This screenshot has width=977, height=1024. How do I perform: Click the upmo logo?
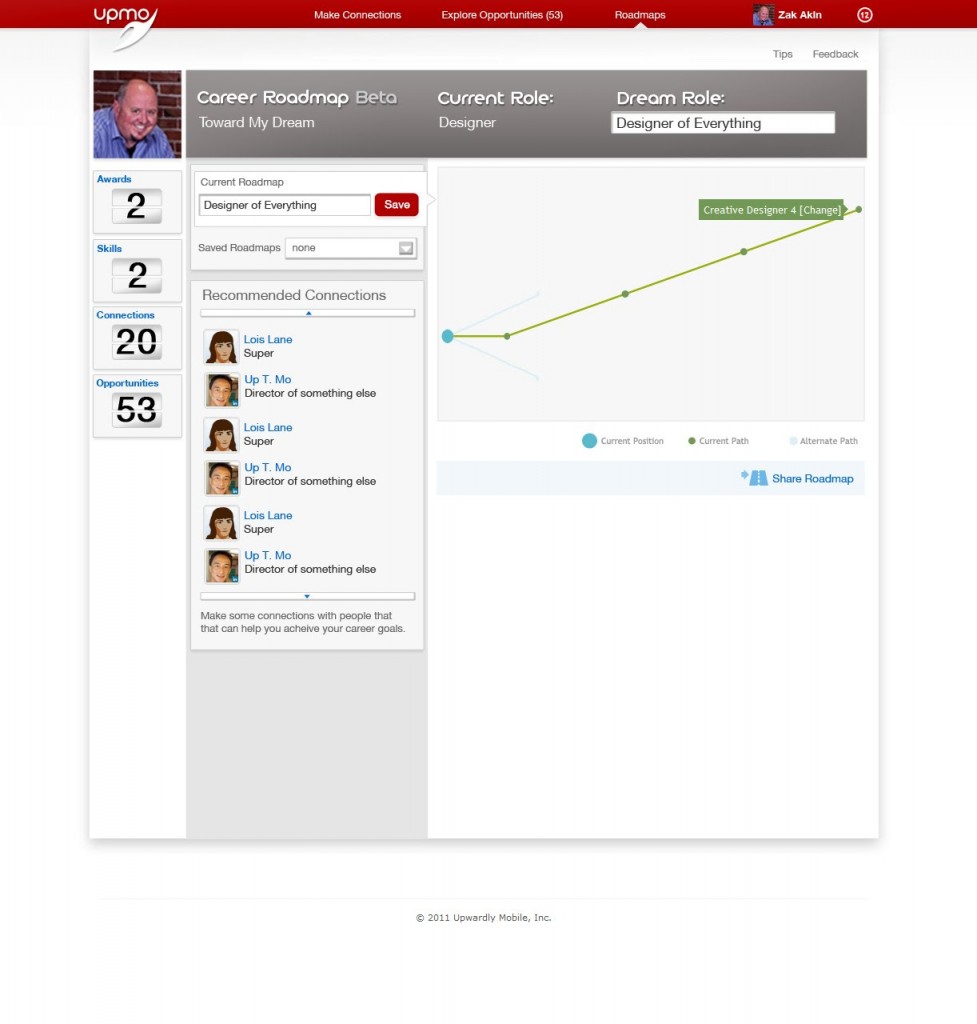click(125, 28)
